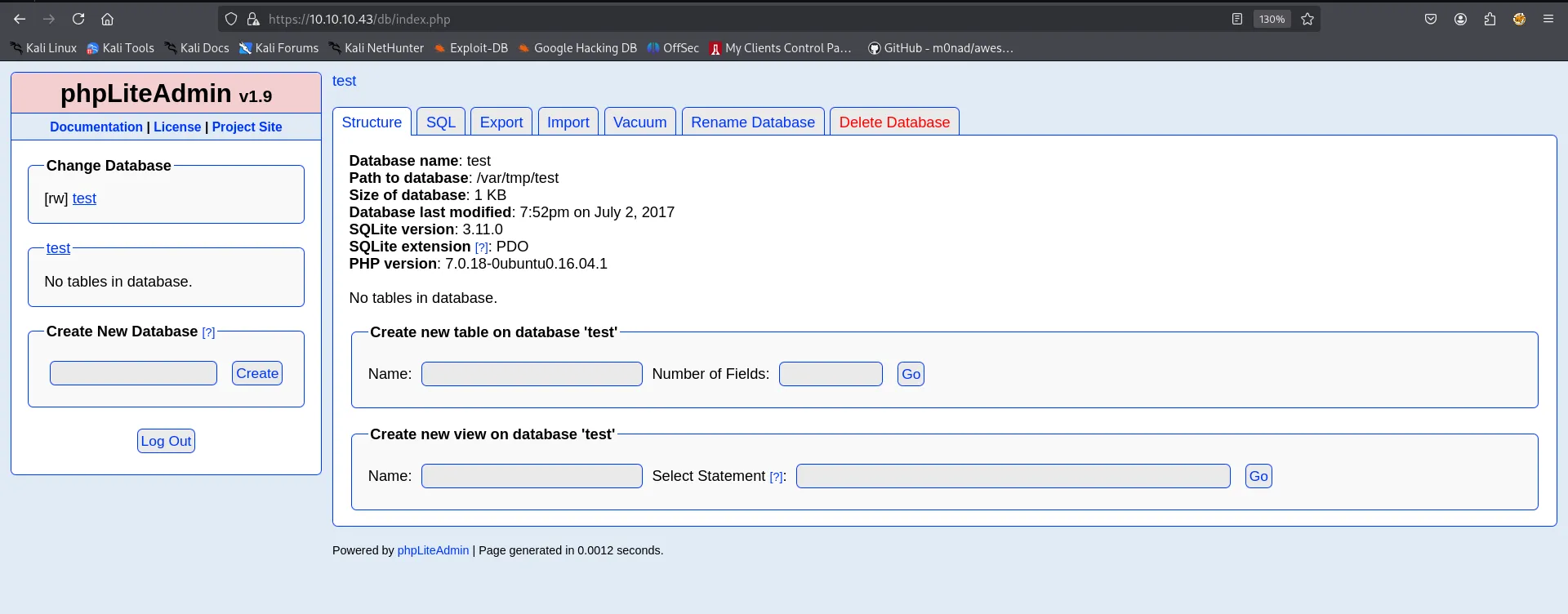The height and width of the screenshot is (614, 1568).
Task: Open the Kali Forums bookmark
Action: (278, 48)
